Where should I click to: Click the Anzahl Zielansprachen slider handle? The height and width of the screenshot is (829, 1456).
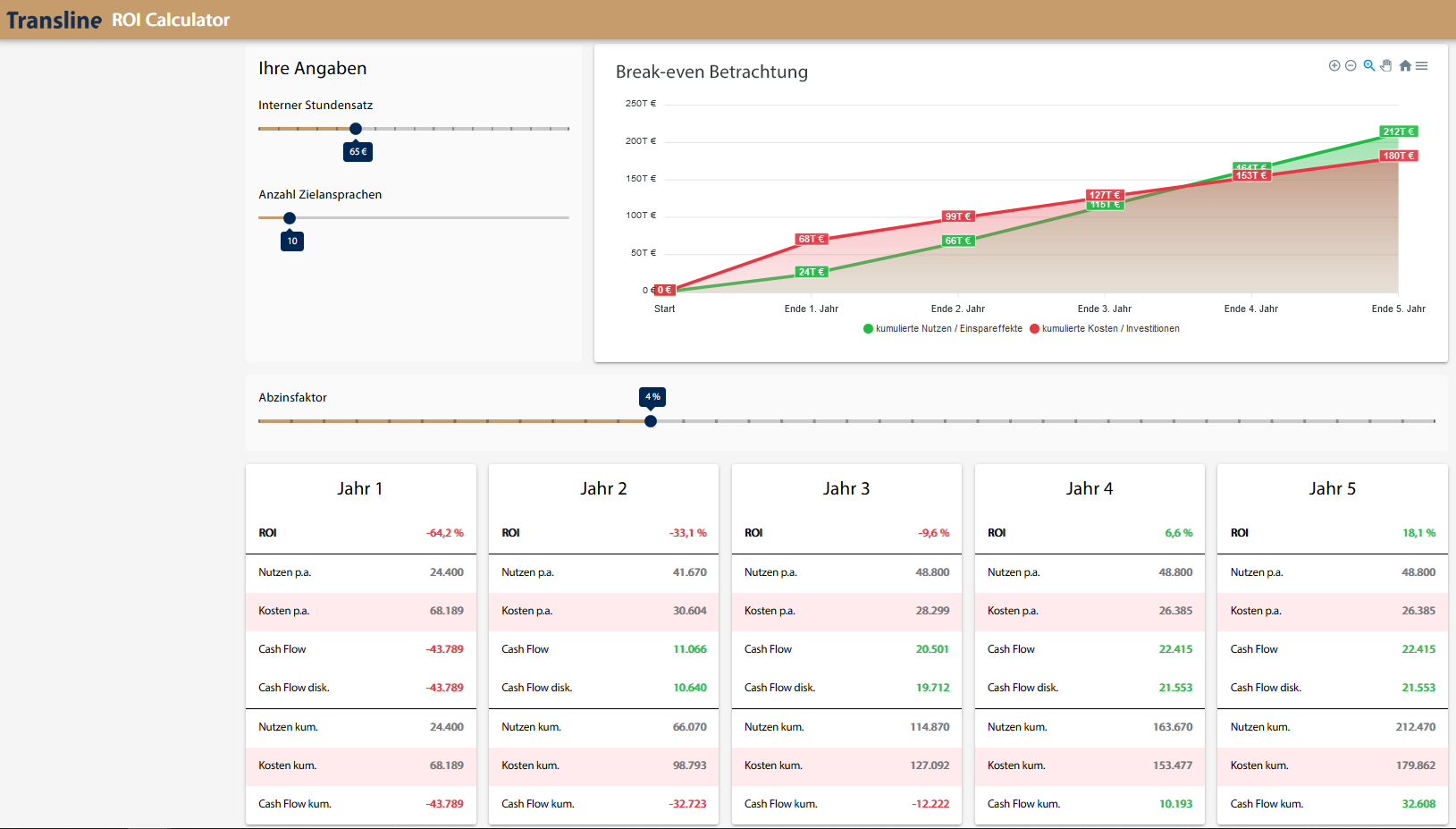pos(290,218)
